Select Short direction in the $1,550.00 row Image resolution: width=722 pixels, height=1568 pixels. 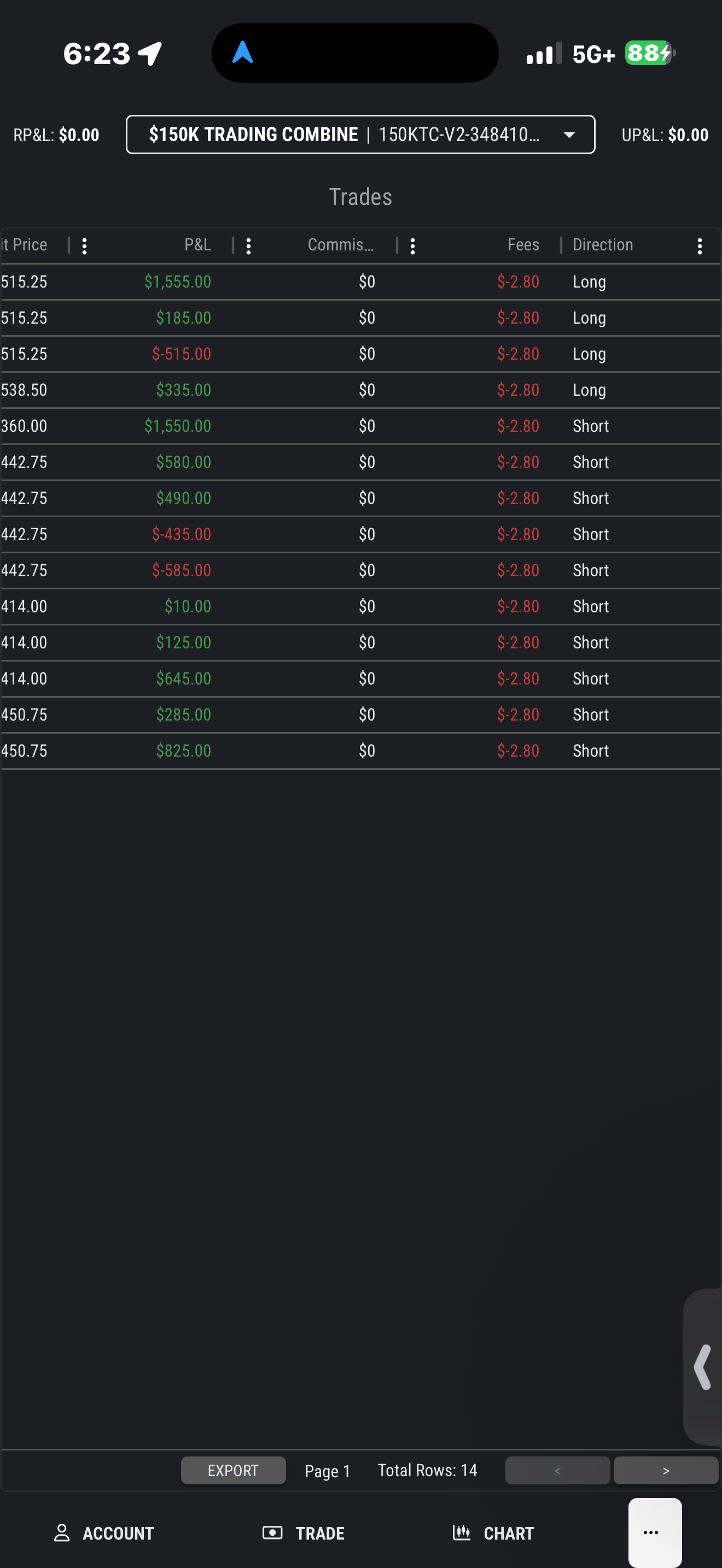tap(591, 426)
